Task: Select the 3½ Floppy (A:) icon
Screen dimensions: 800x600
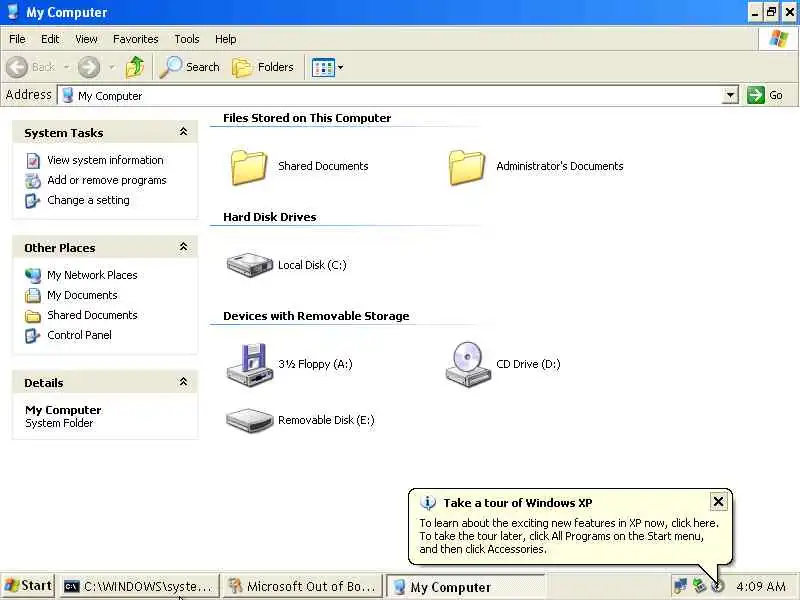Action: point(249,365)
